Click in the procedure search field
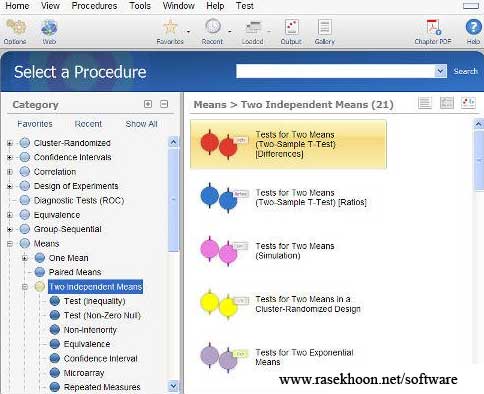This screenshot has width=484, height=394. (335, 71)
